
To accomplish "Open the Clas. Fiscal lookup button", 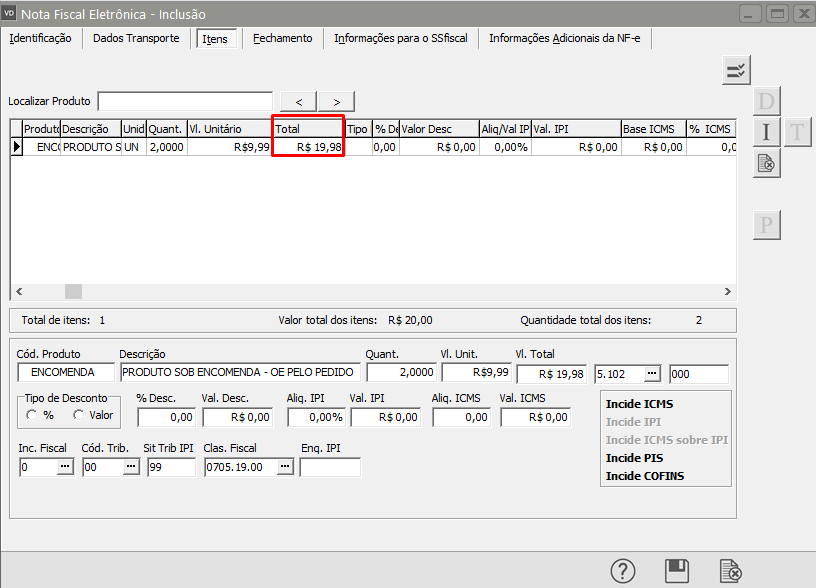I will [x=285, y=467].
